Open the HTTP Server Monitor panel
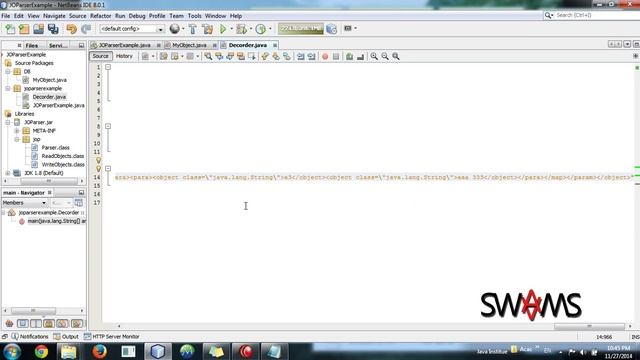Screen dimensions: 640x360 (x=111, y=337)
